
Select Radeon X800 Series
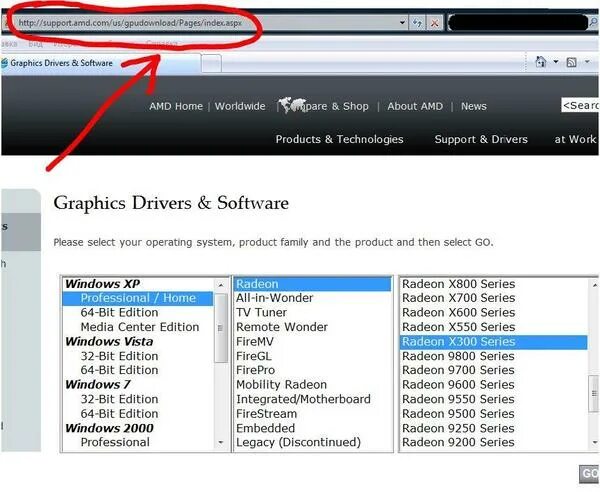[x=494, y=284]
